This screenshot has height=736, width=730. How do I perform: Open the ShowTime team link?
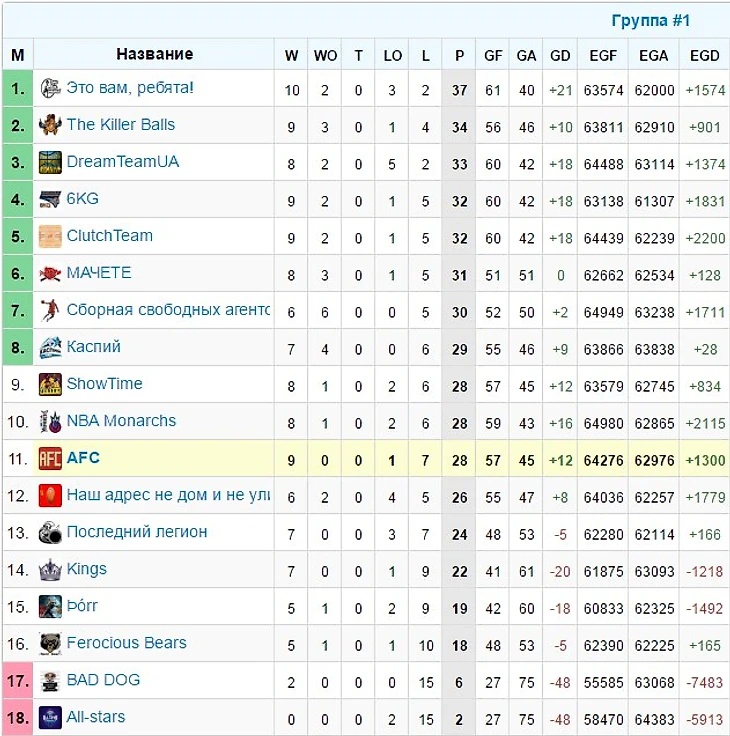[104, 384]
